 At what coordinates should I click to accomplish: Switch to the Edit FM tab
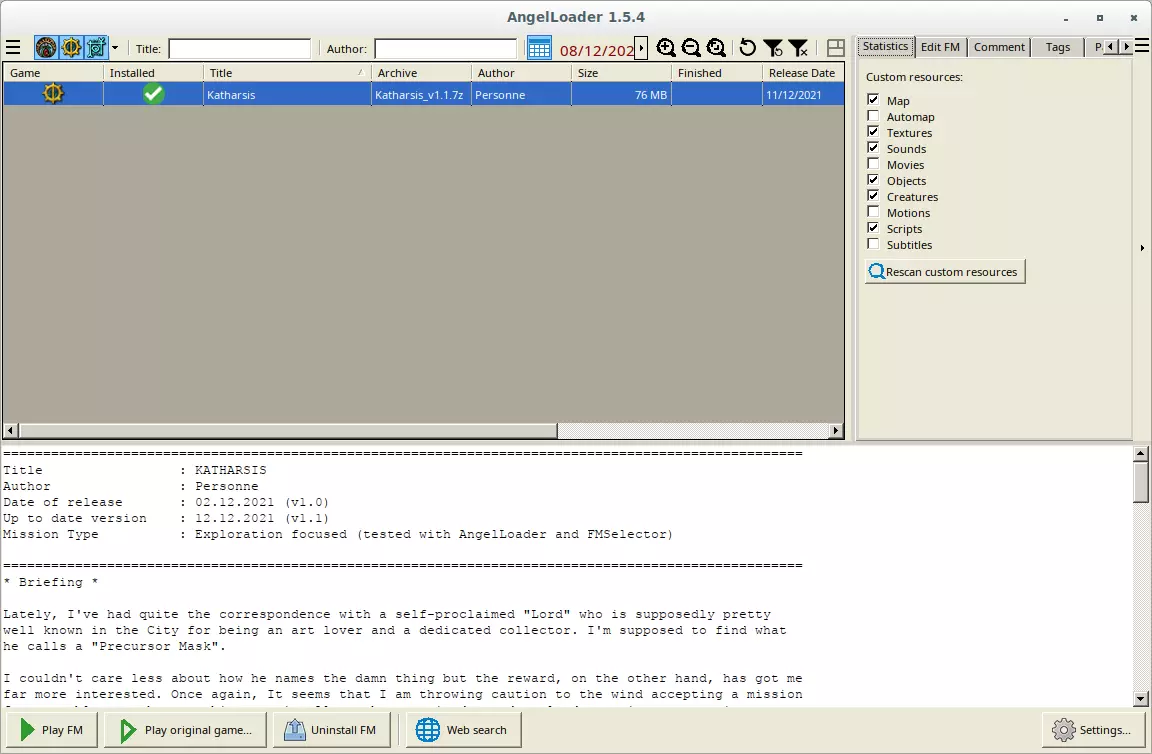click(x=940, y=47)
